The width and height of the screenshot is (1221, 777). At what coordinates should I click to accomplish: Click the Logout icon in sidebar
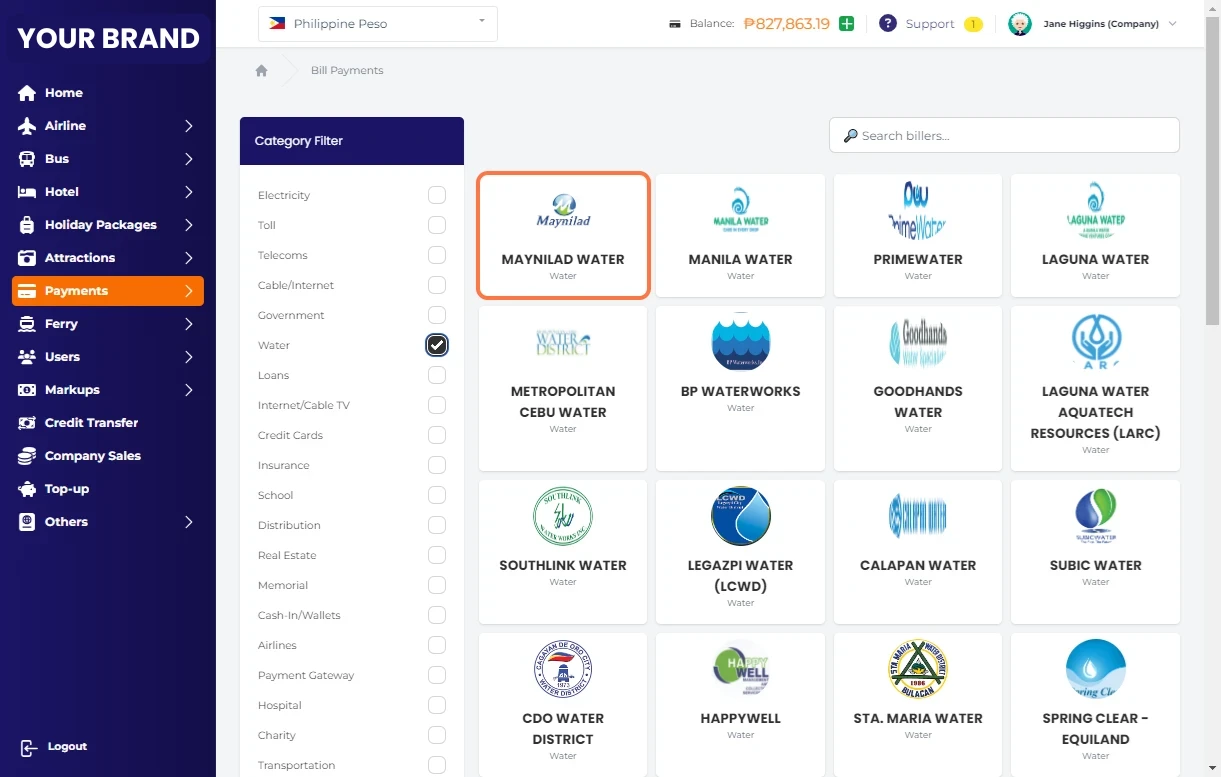click(28, 747)
